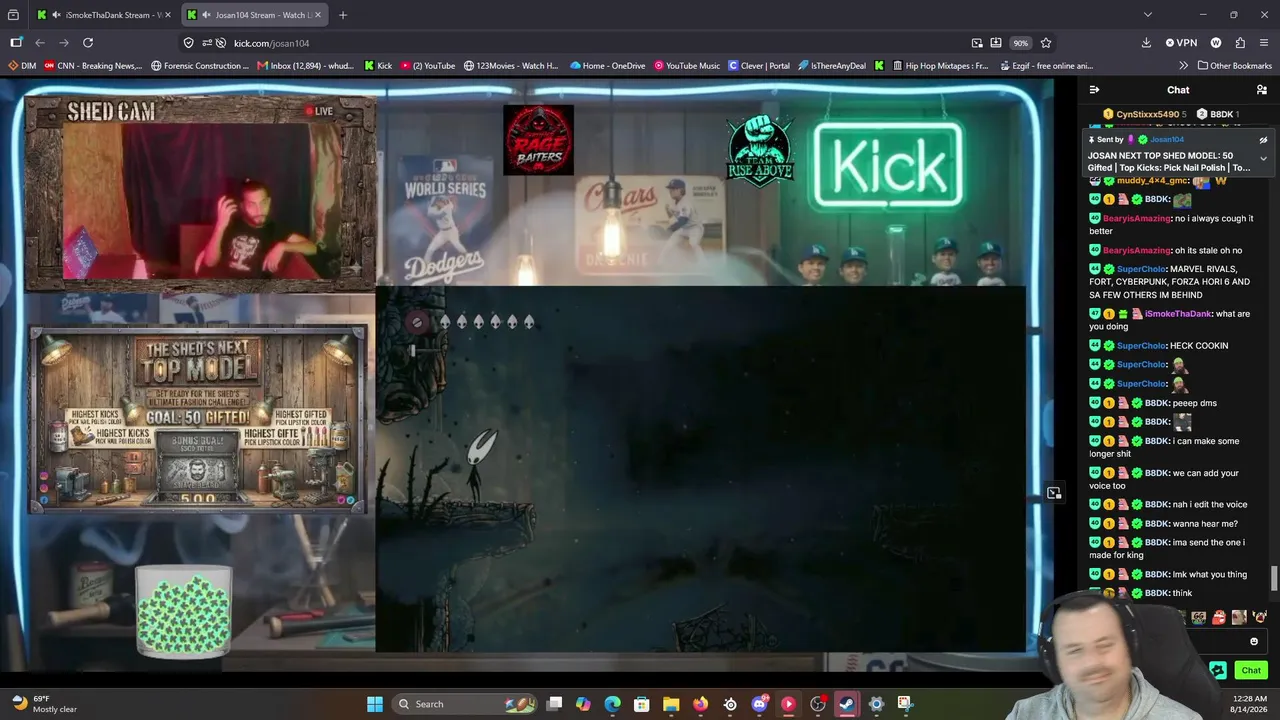Open Steam from taskbar

pyautogui.click(x=847, y=704)
